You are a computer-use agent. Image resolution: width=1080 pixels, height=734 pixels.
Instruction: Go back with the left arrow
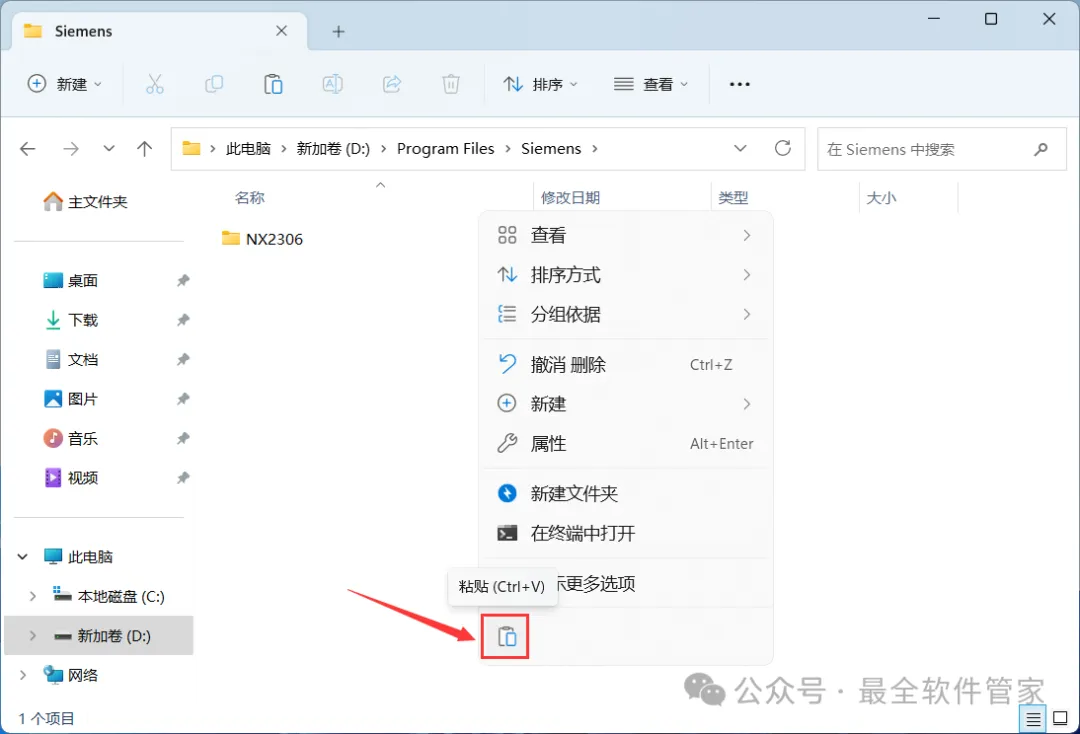click(28, 149)
